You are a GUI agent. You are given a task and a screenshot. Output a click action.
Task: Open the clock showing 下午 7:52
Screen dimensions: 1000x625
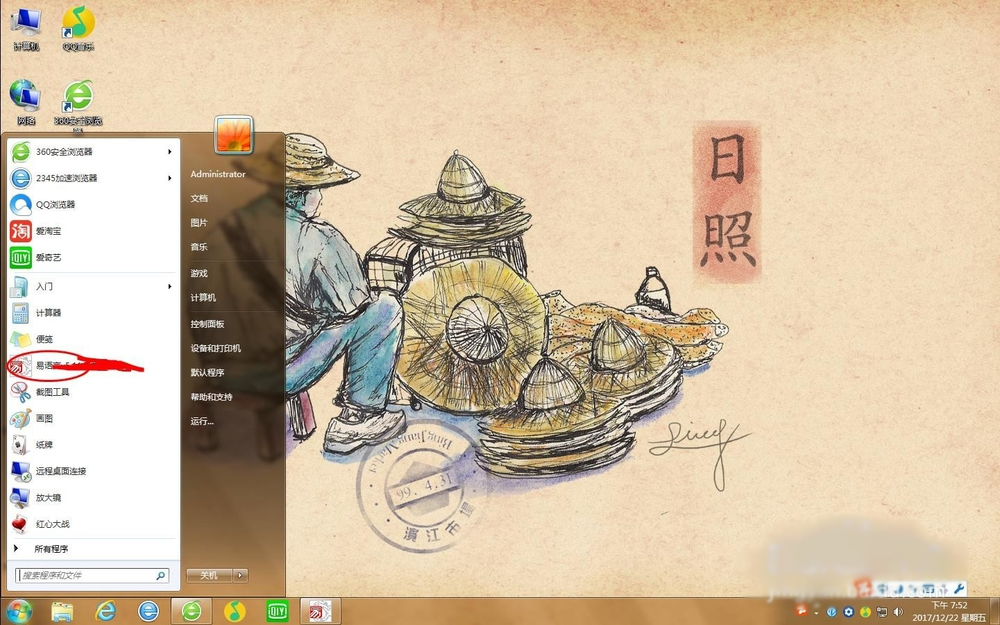pyautogui.click(x=949, y=612)
